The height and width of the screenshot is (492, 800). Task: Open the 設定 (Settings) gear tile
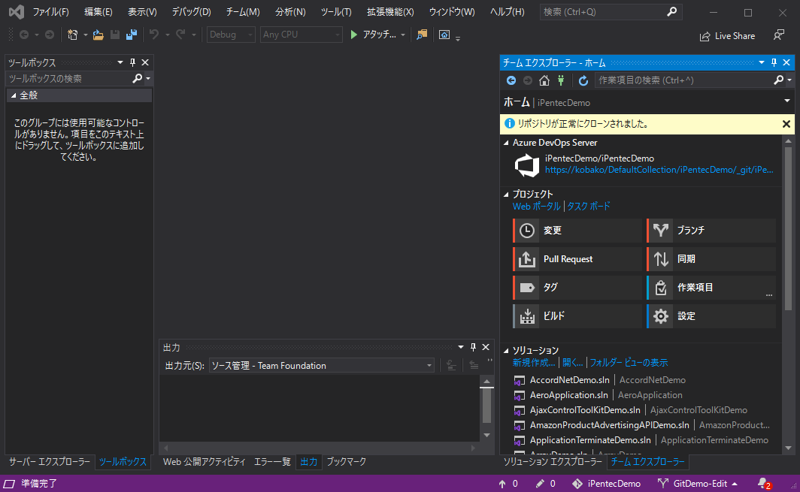[711, 316]
